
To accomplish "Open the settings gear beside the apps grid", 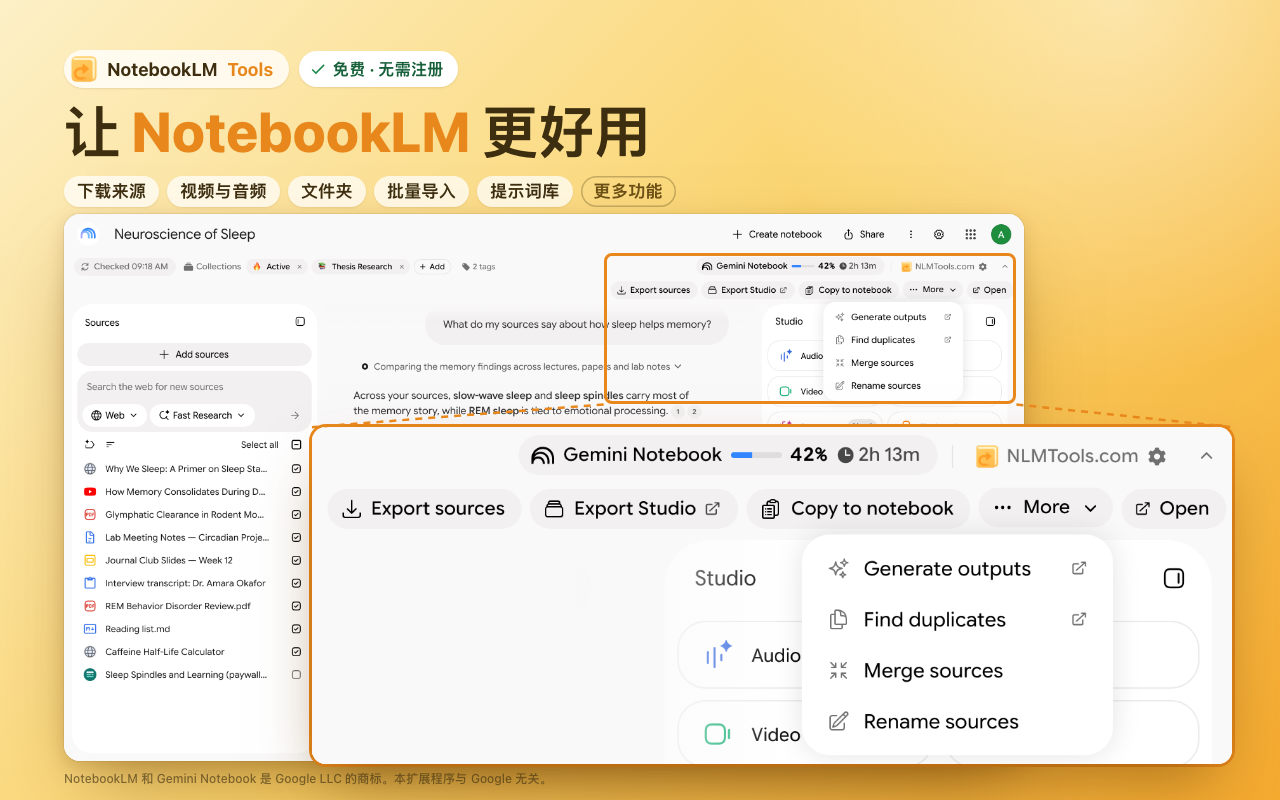I will (939, 234).
